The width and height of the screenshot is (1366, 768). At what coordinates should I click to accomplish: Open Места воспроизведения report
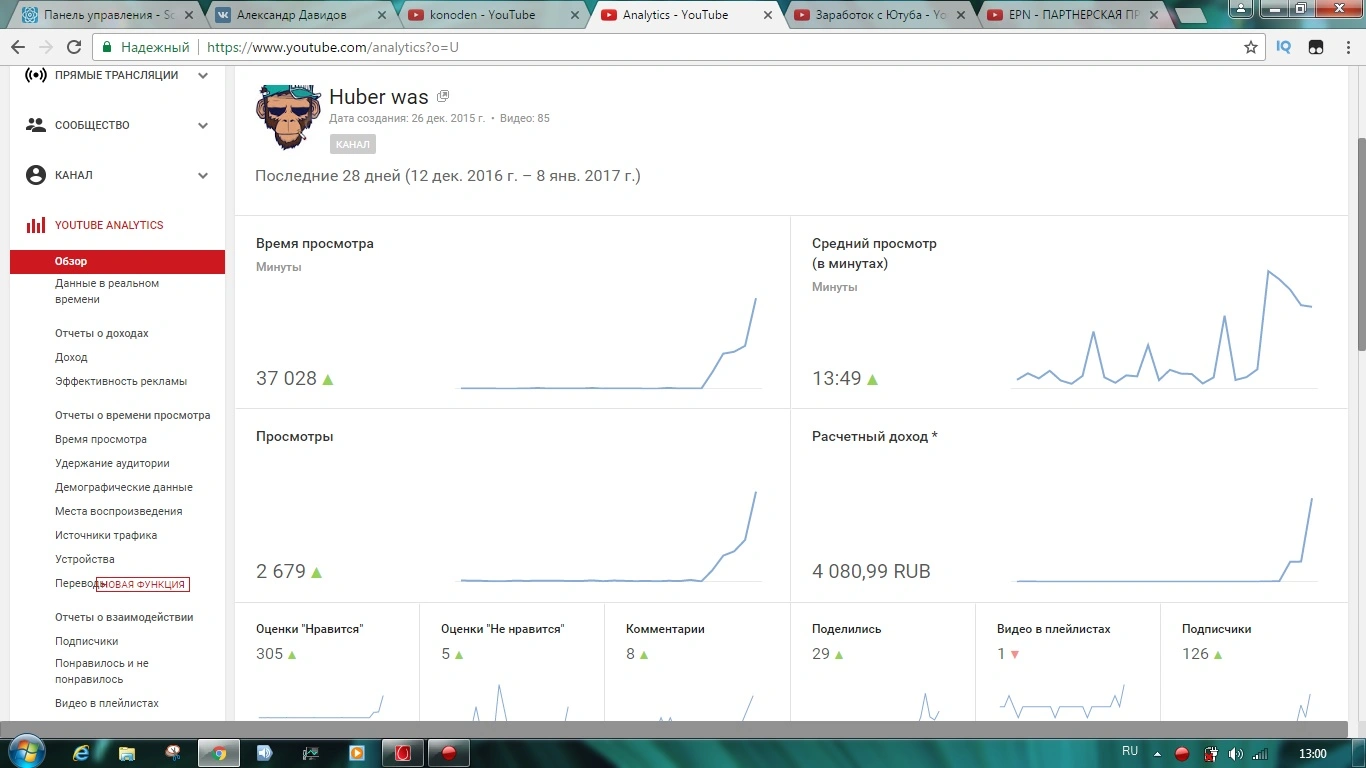pos(119,511)
